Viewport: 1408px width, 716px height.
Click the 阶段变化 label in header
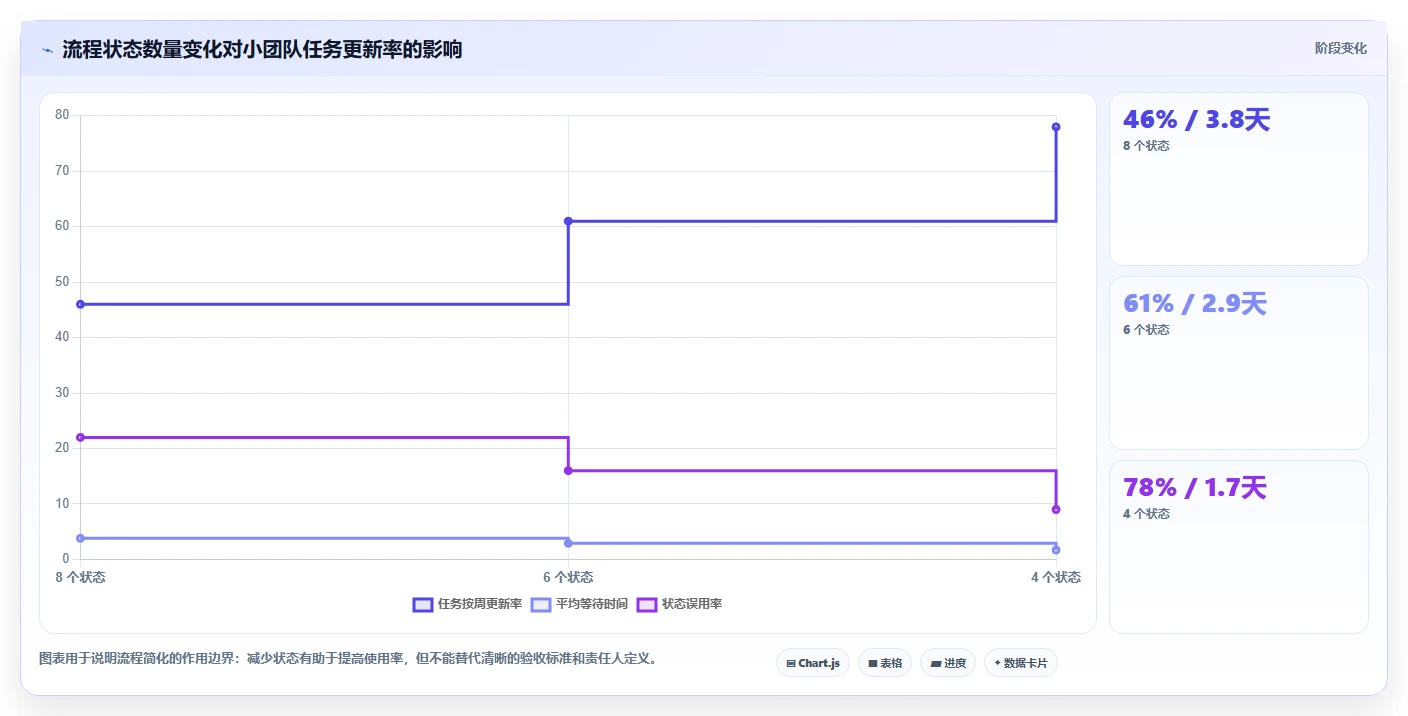point(1340,48)
